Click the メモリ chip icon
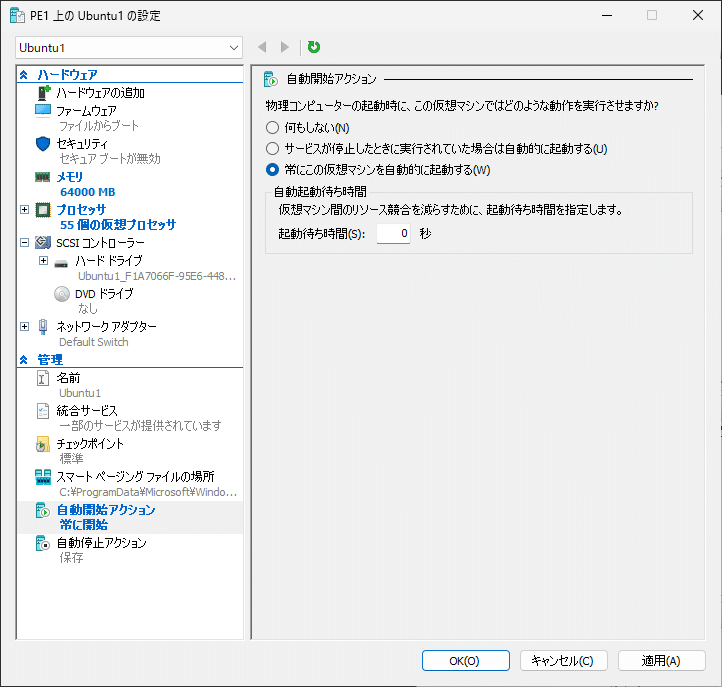Image resolution: width=722 pixels, height=687 pixels. (x=43, y=177)
